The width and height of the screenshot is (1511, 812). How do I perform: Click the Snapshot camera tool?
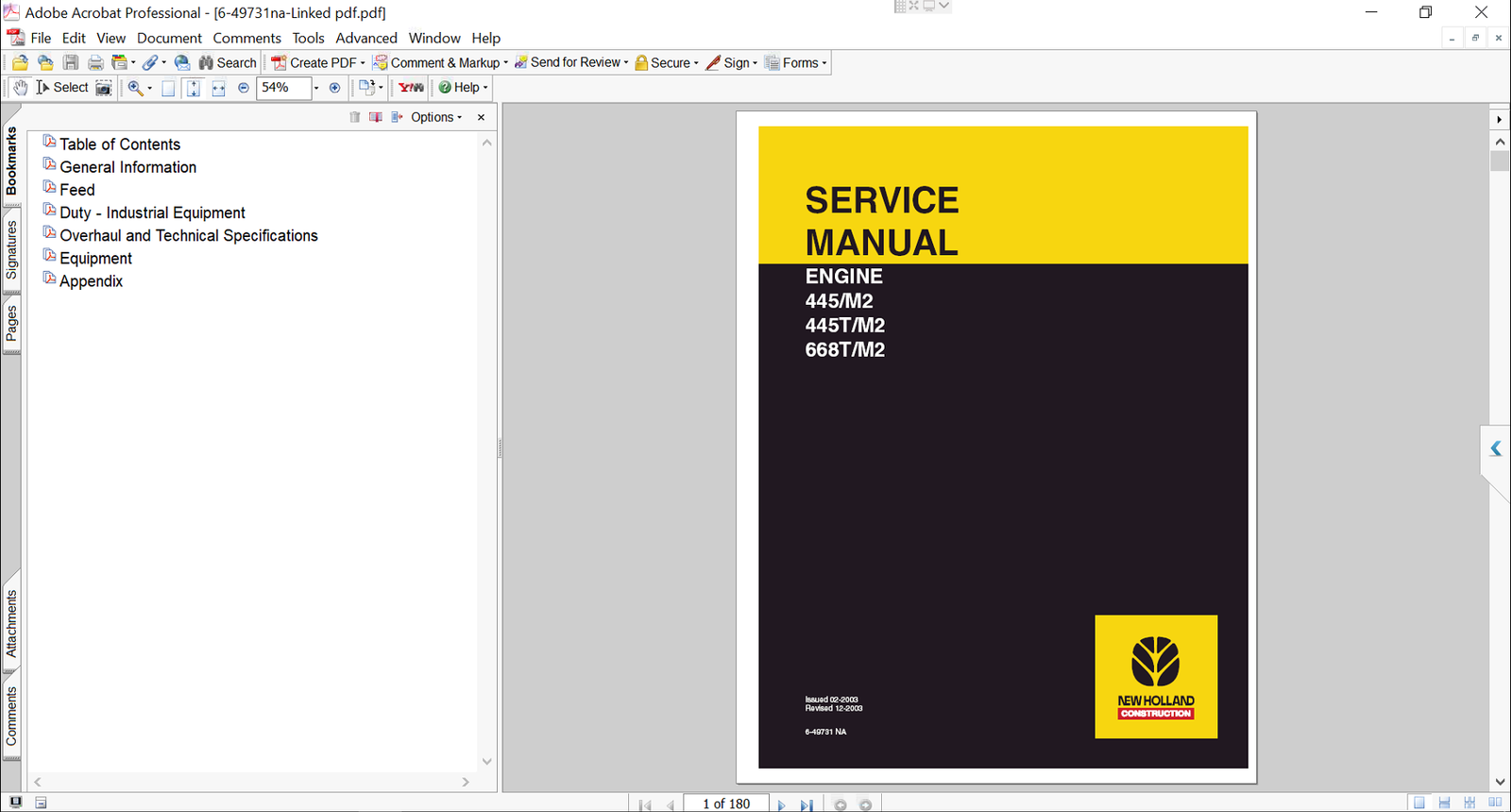[x=104, y=88]
